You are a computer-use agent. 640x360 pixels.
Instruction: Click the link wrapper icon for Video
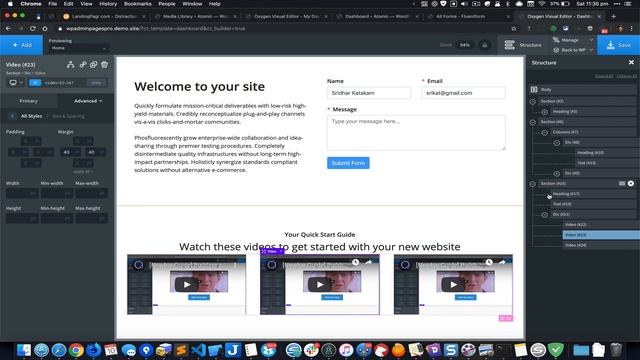tap(83, 64)
